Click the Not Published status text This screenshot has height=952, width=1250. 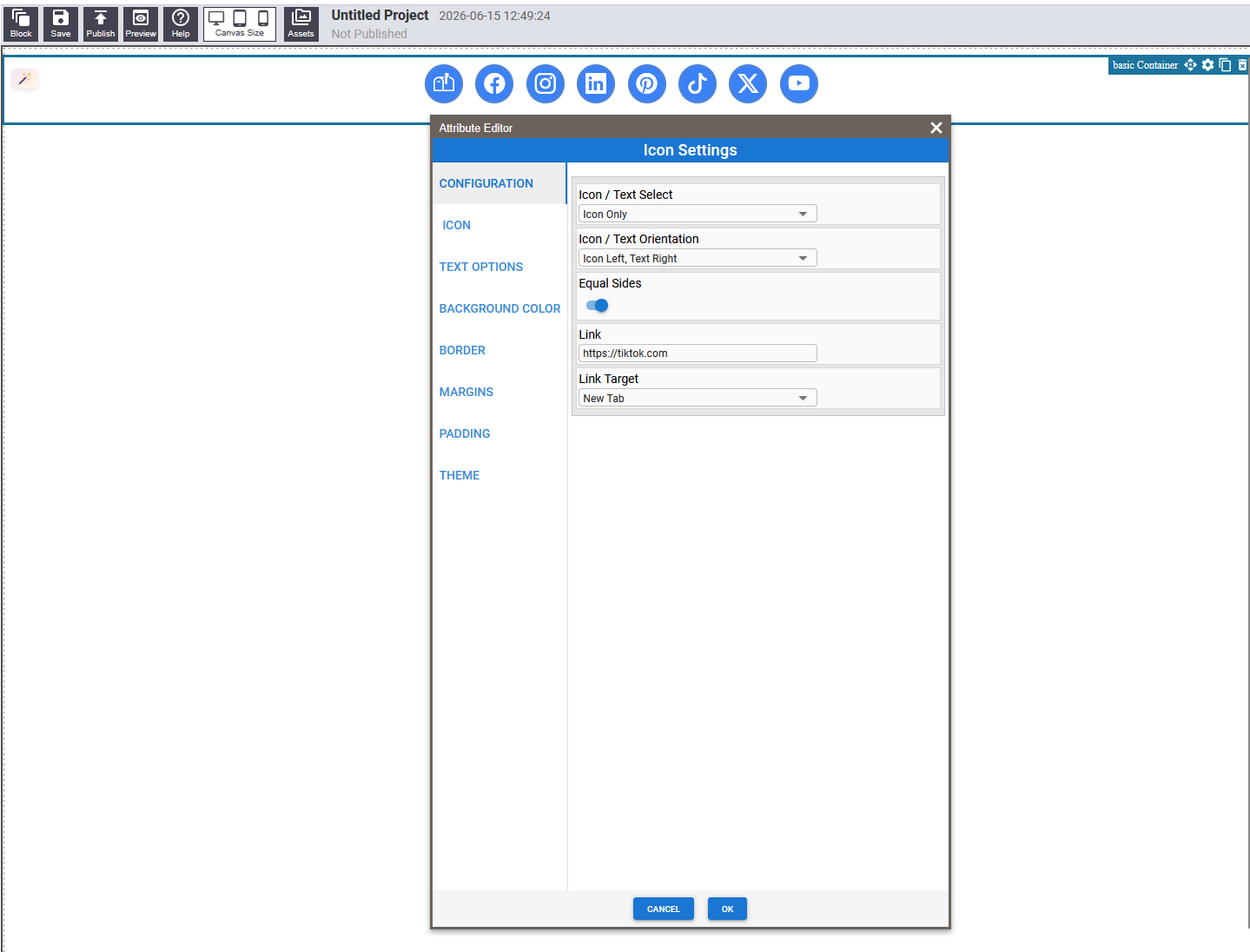369,34
